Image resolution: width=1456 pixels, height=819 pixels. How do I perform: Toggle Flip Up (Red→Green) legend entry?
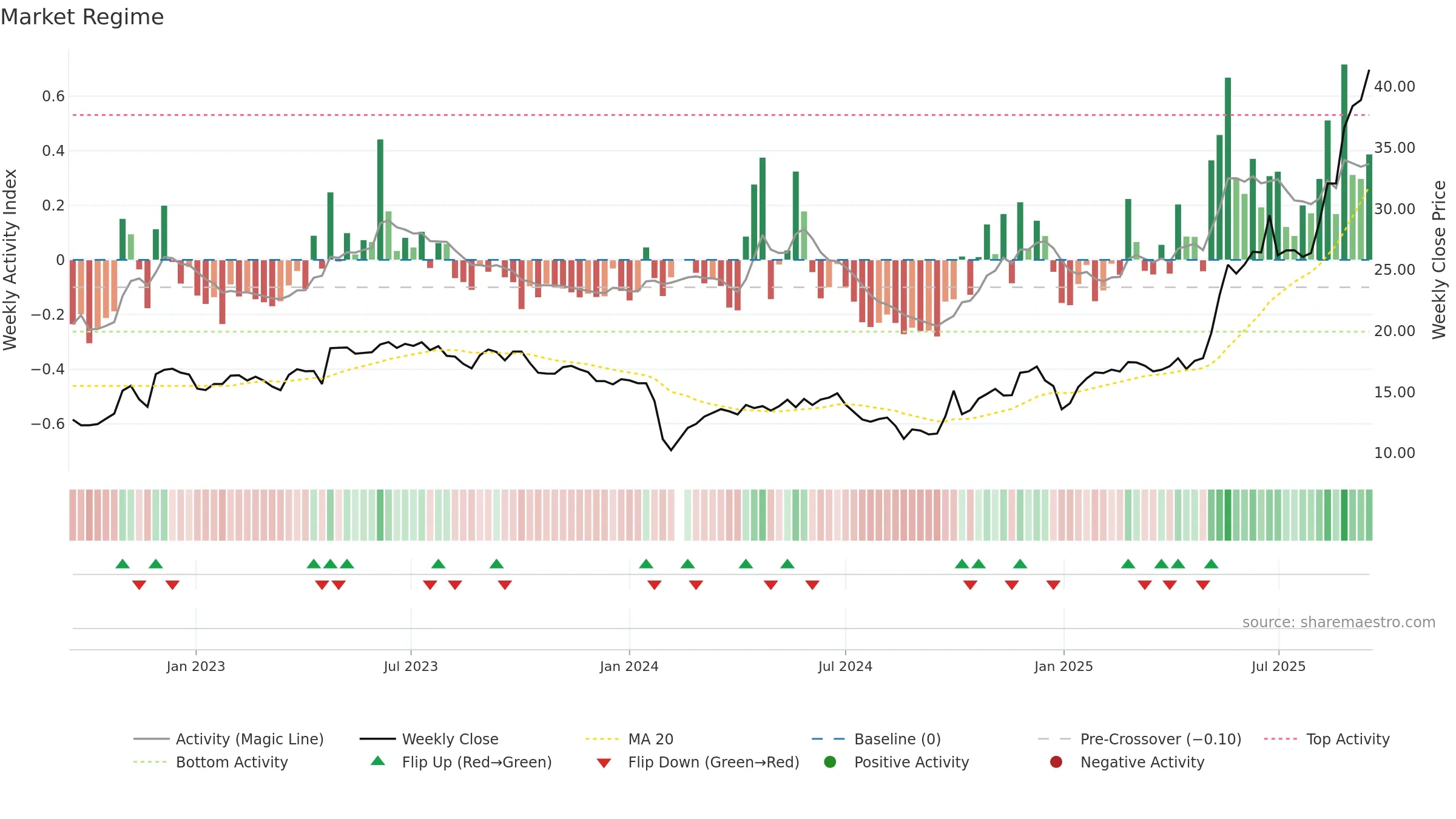(x=461, y=762)
